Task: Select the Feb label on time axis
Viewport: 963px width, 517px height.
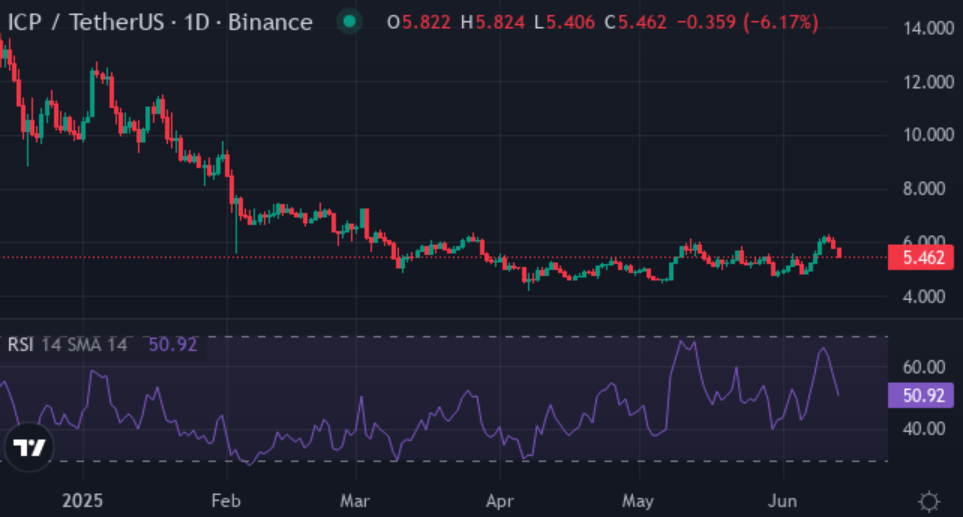Action: (x=226, y=500)
